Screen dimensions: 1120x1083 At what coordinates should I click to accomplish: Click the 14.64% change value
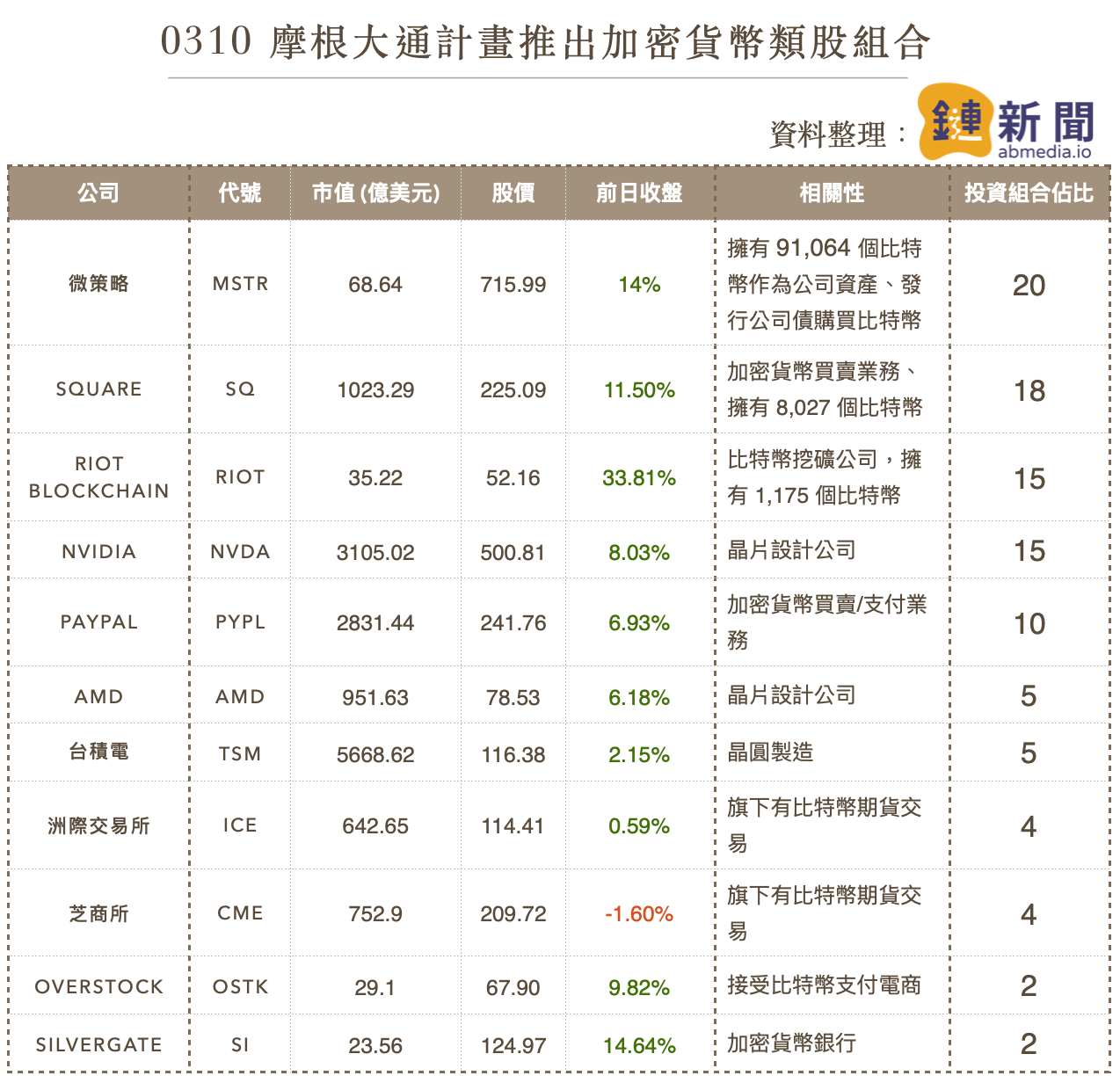639,1046
